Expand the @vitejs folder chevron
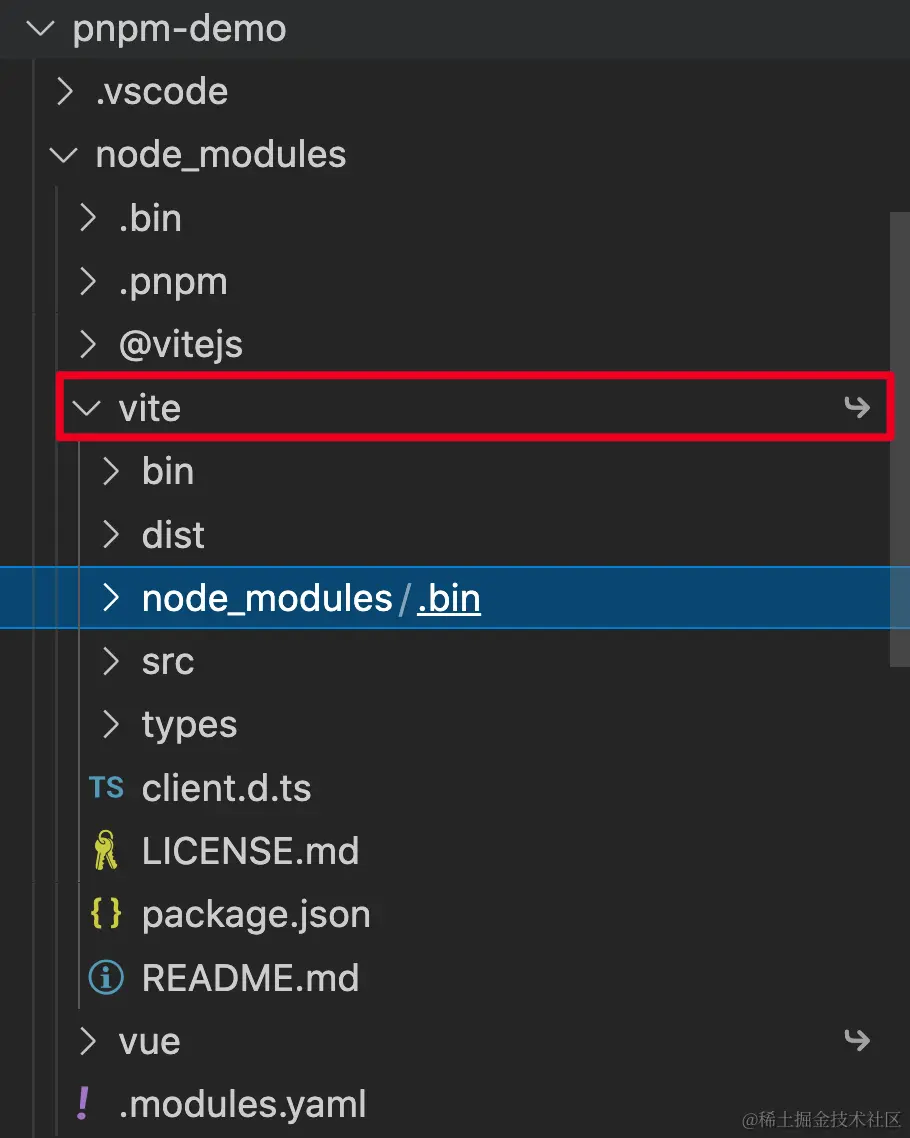 pyautogui.click(x=89, y=345)
